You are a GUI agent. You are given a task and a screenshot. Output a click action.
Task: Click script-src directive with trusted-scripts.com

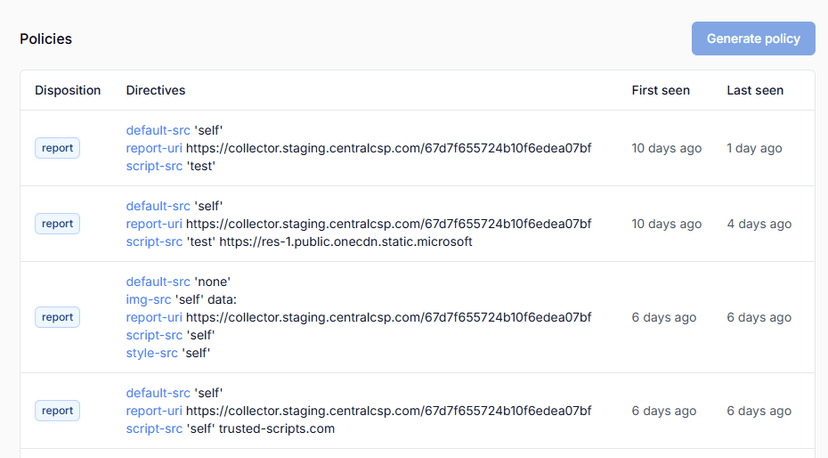pyautogui.click(x=154, y=429)
